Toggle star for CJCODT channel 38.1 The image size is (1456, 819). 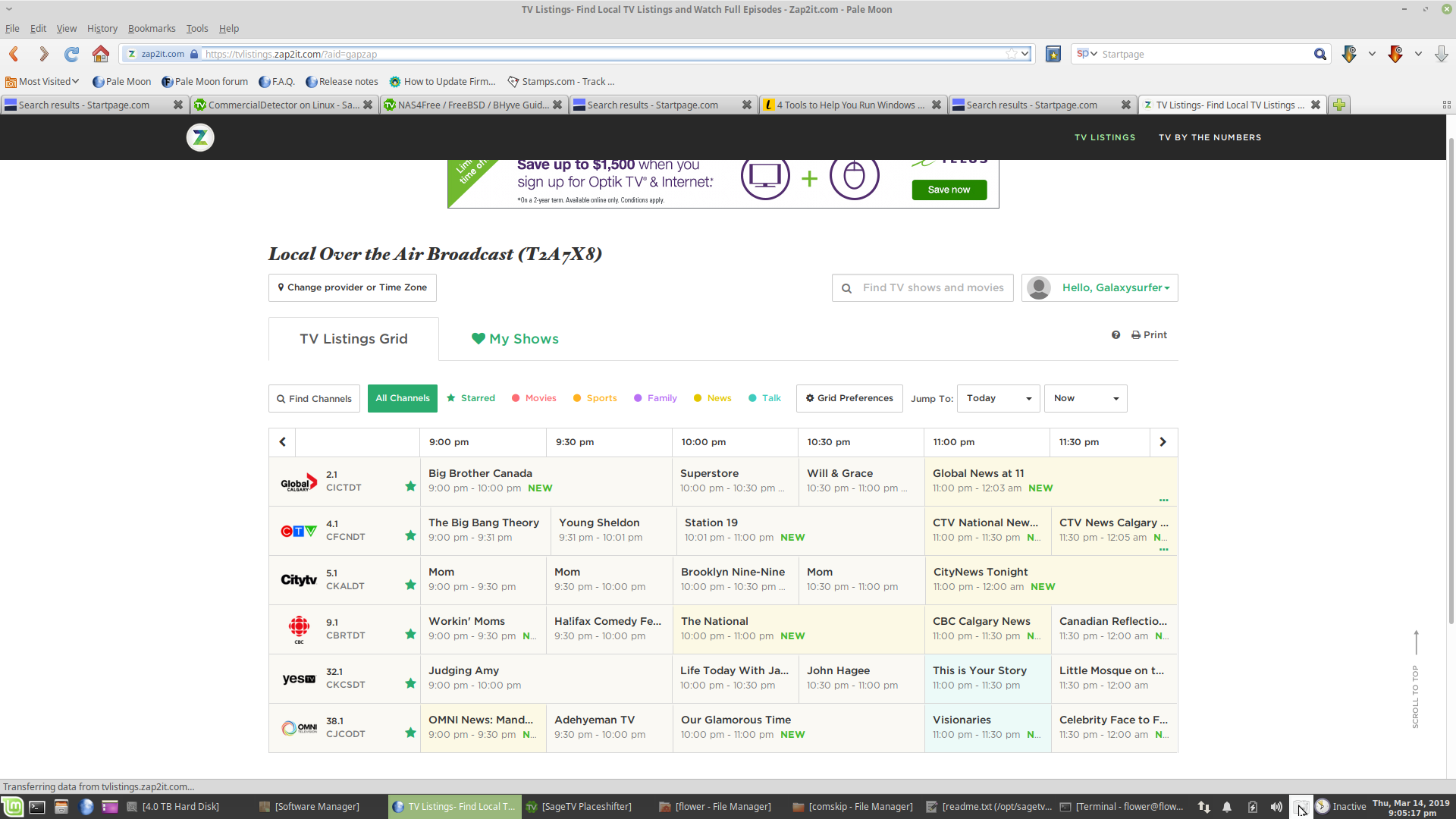(410, 733)
